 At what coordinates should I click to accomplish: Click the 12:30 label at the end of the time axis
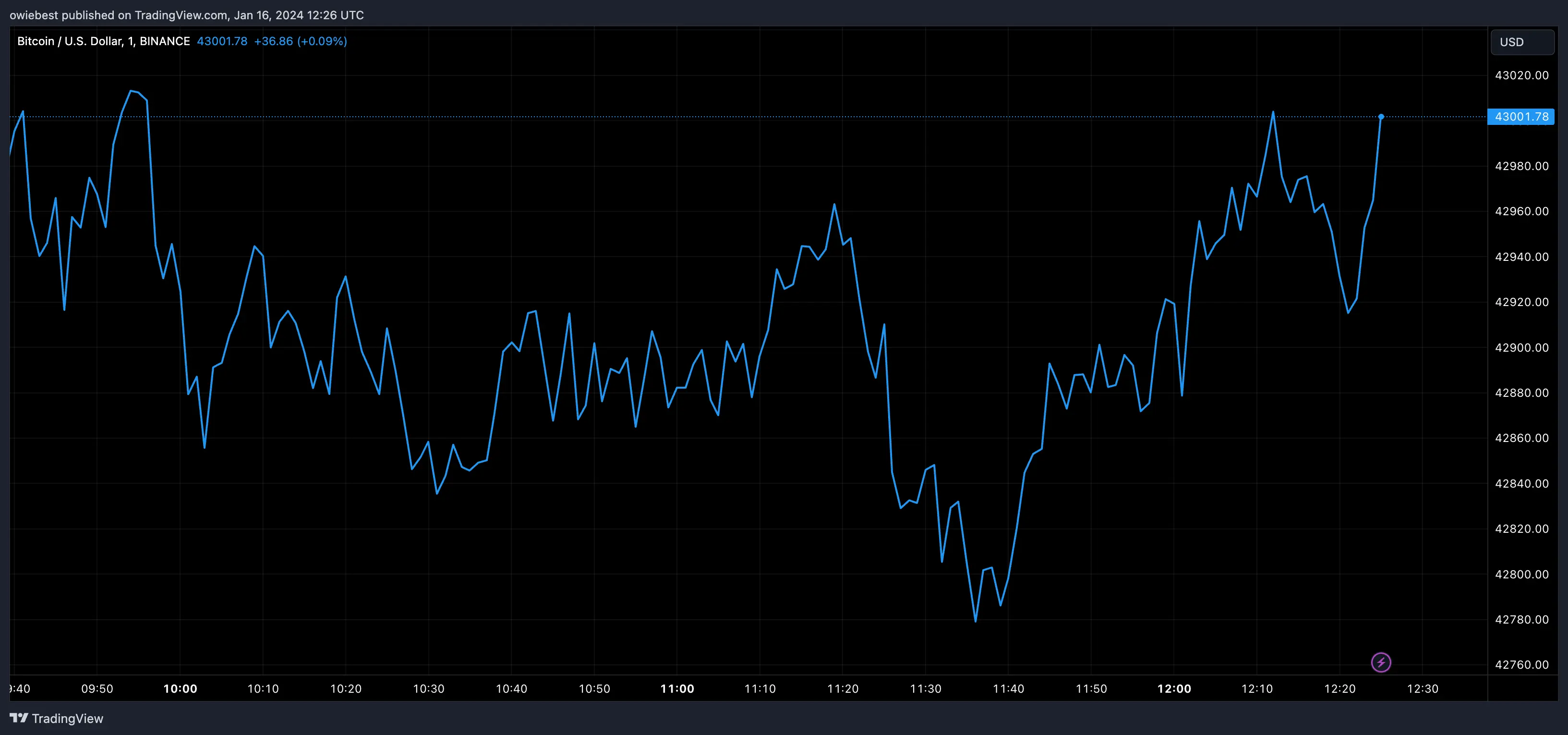[1423, 689]
